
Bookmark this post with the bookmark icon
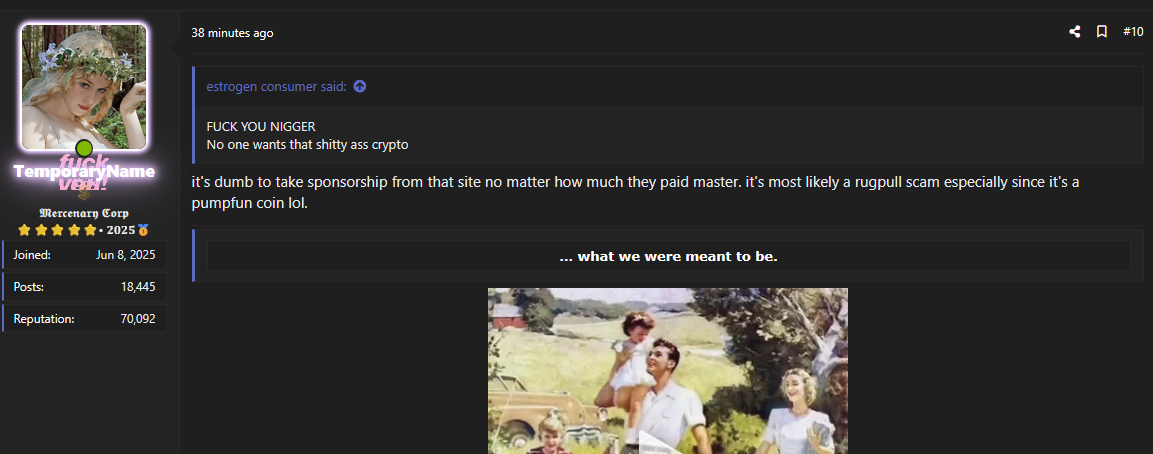(x=1102, y=32)
